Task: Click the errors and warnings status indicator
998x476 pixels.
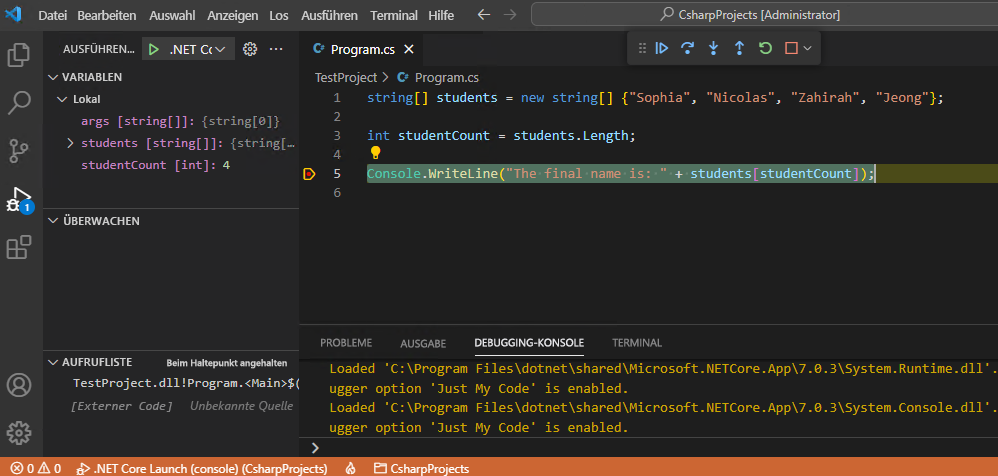Action: [x=36, y=469]
